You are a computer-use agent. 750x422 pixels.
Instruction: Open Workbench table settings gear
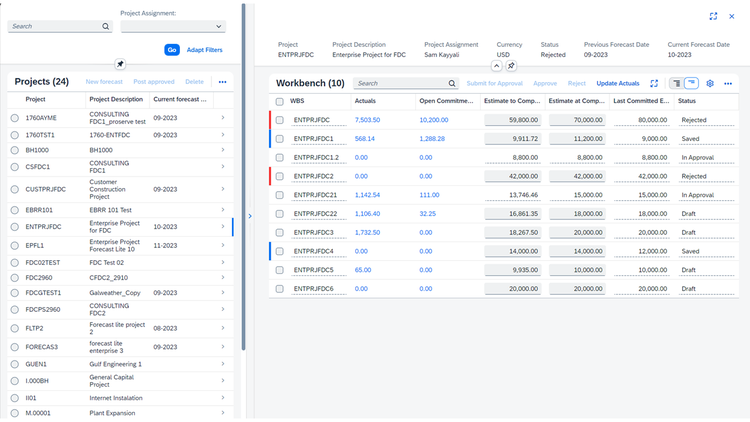pyautogui.click(x=710, y=83)
